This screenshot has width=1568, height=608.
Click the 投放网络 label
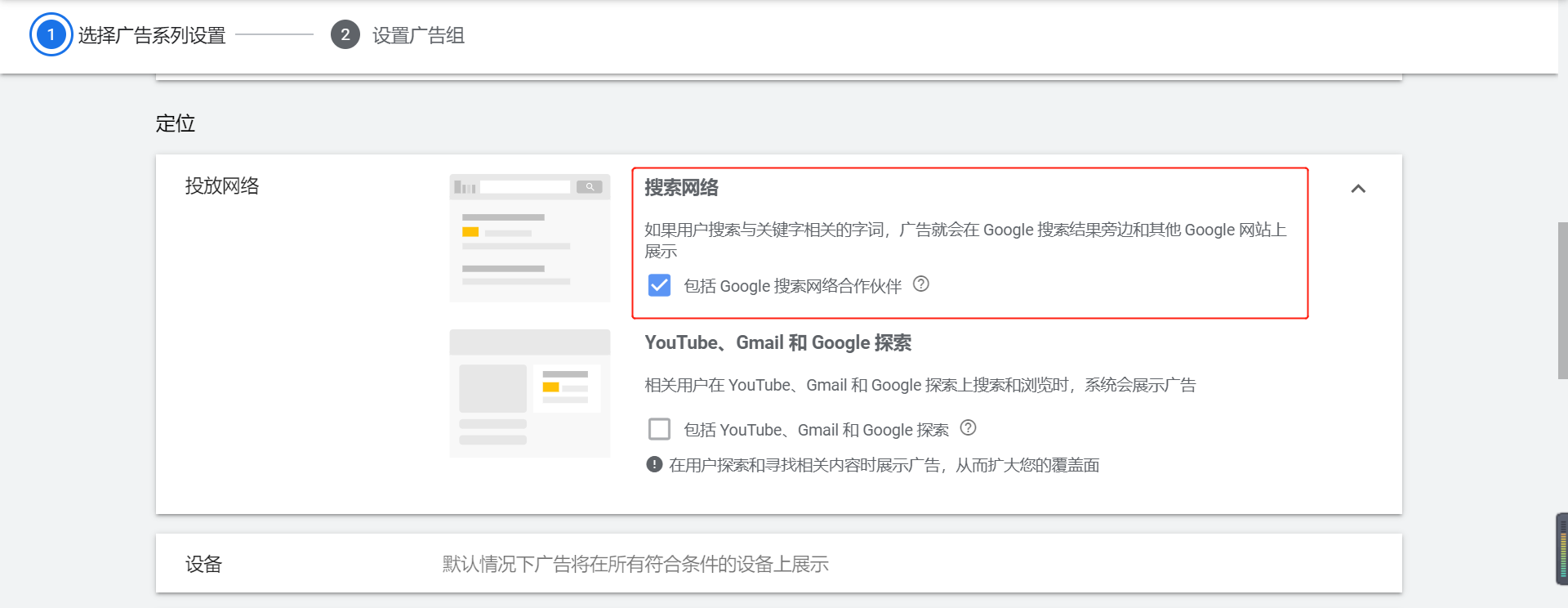(222, 186)
